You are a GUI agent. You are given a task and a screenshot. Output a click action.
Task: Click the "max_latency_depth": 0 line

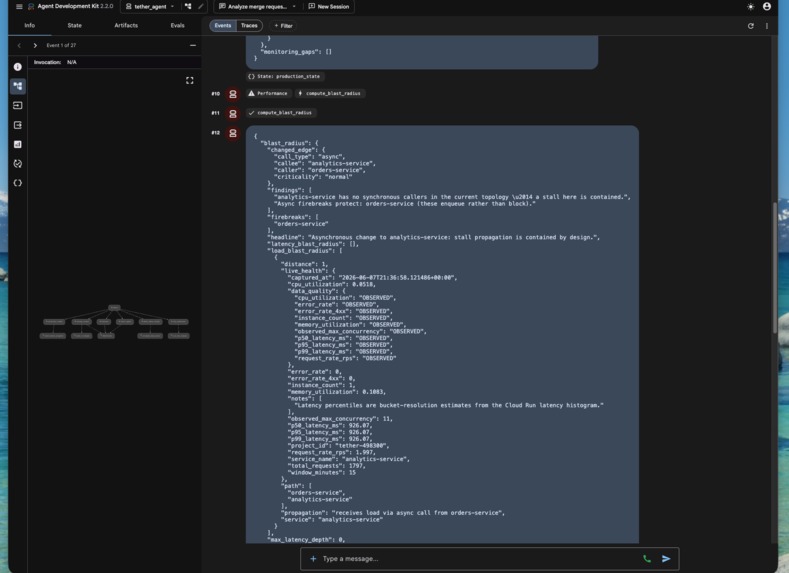tap(306, 540)
